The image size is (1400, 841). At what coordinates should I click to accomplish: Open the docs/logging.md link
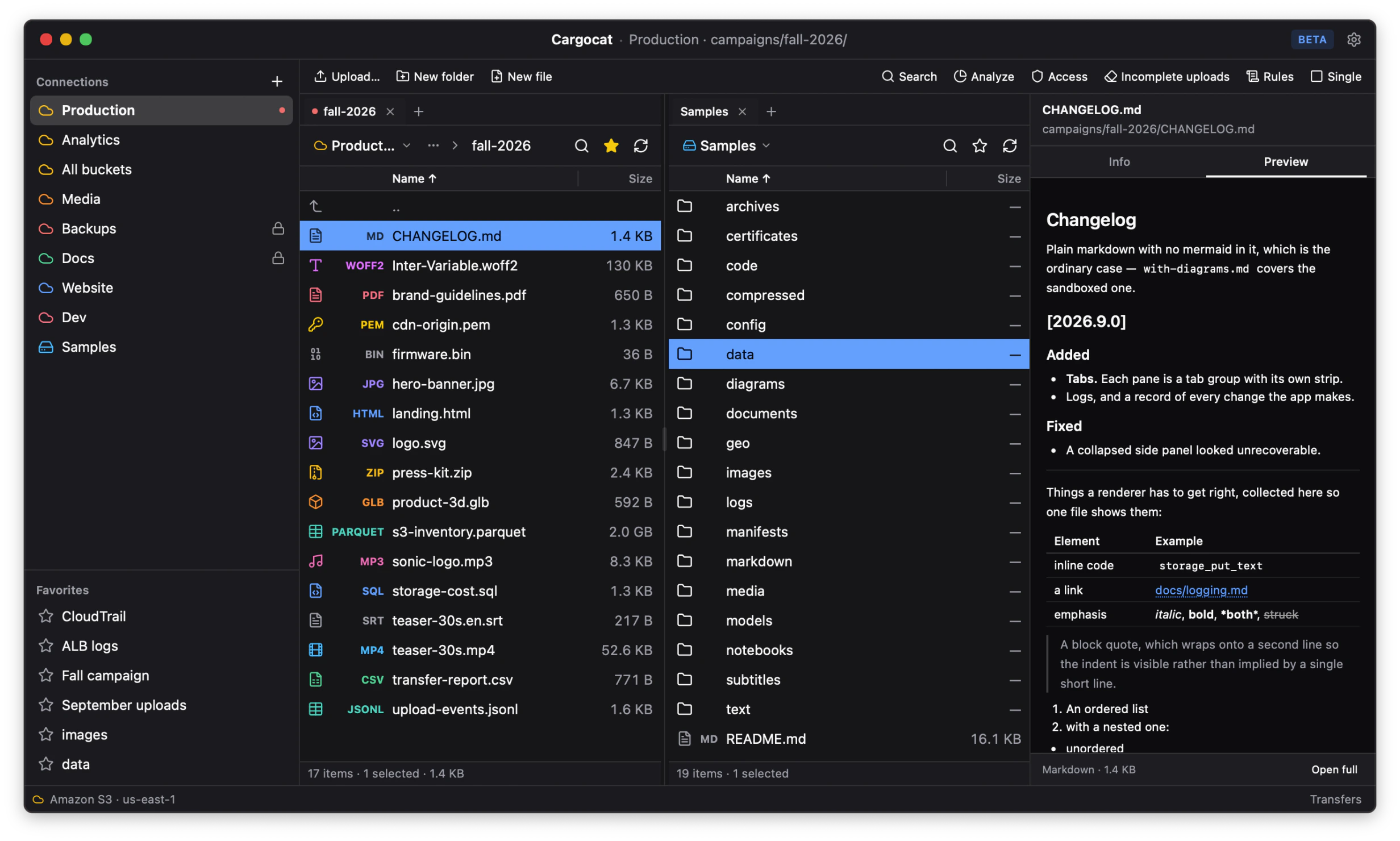click(1201, 590)
